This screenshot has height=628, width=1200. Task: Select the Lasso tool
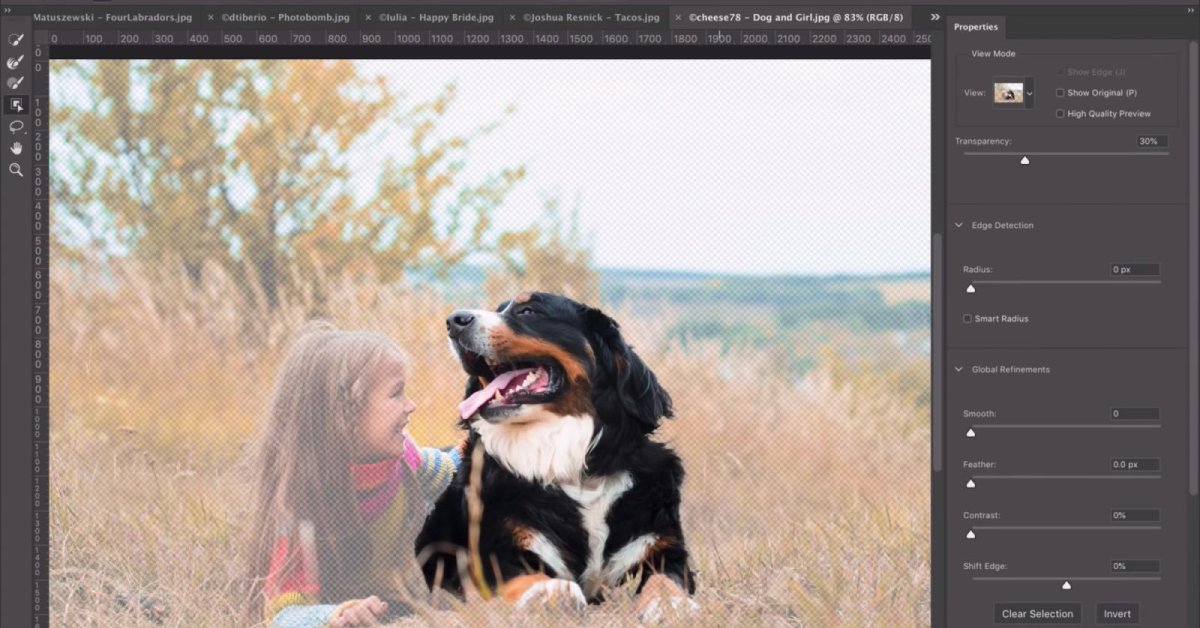pos(16,127)
